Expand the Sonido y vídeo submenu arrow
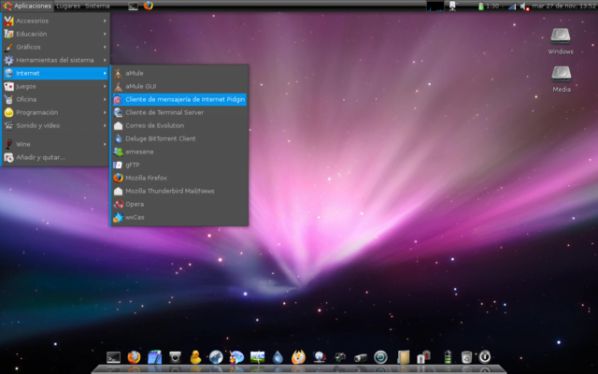The height and width of the screenshot is (374, 598). coord(105,125)
